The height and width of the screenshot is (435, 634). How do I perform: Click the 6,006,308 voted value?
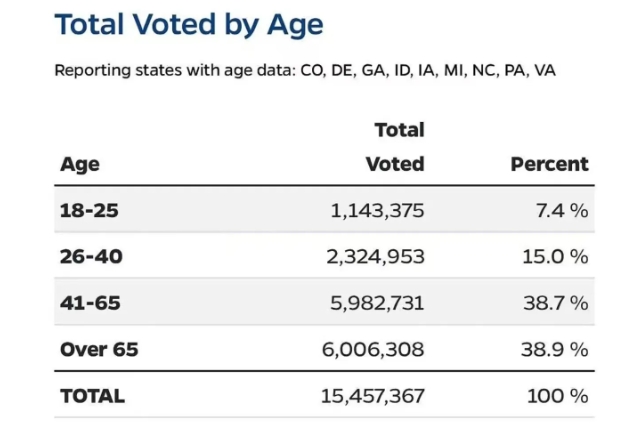373,350
